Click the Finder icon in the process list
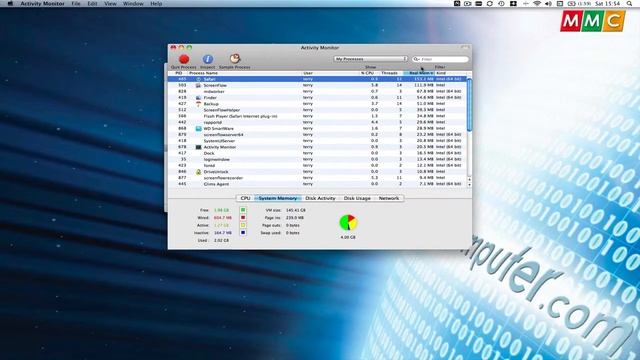The height and width of the screenshot is (360, 640). (198, 98)
